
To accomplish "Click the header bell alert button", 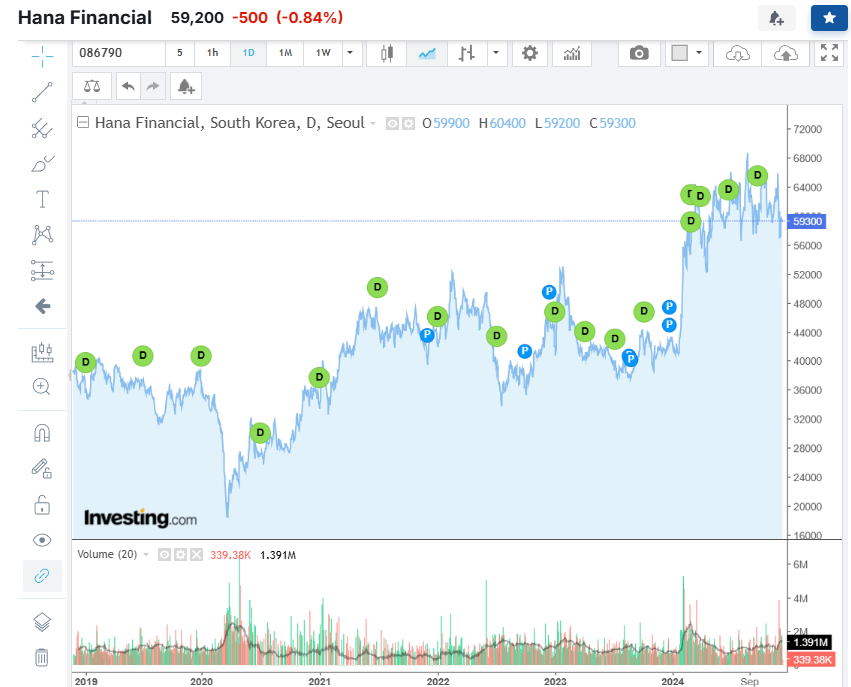I will point(777,18).
